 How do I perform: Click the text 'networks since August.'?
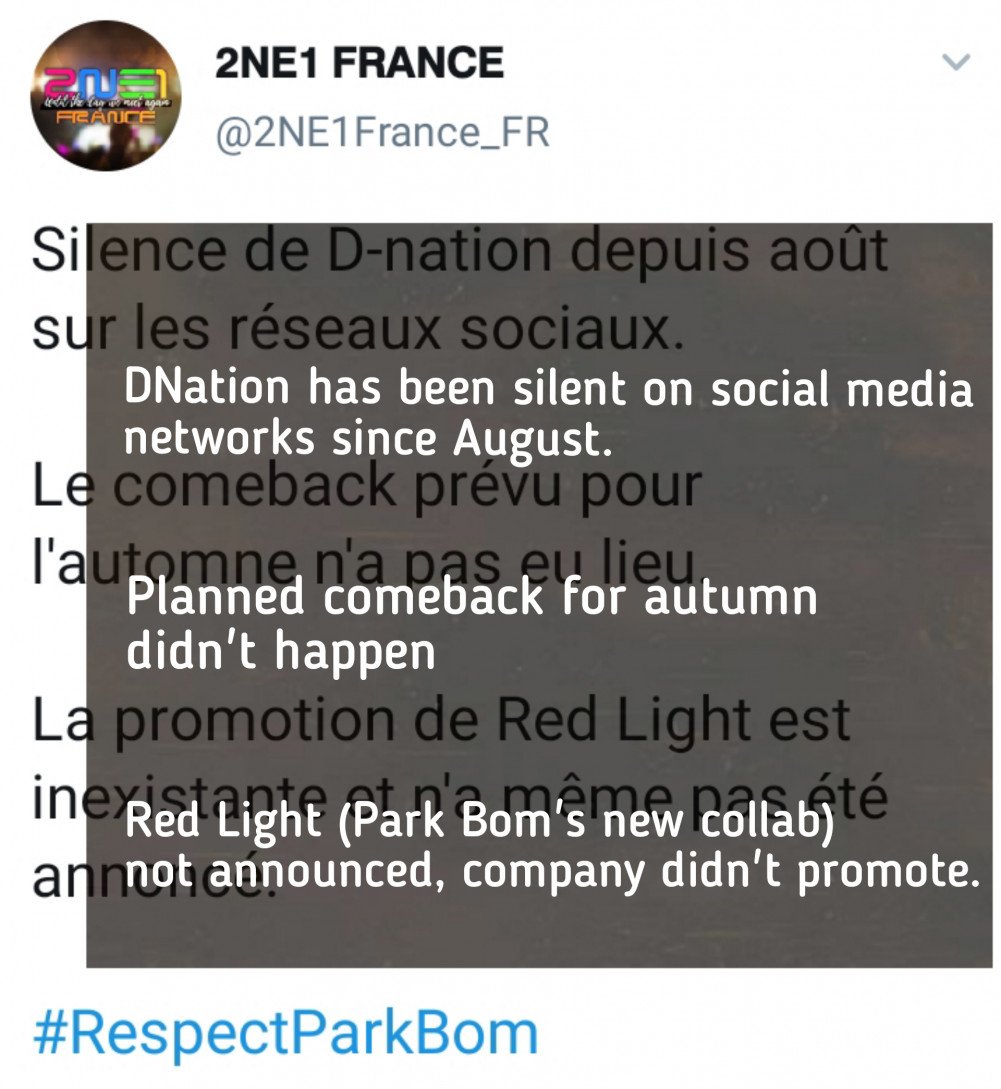click(x=368, y=440)
